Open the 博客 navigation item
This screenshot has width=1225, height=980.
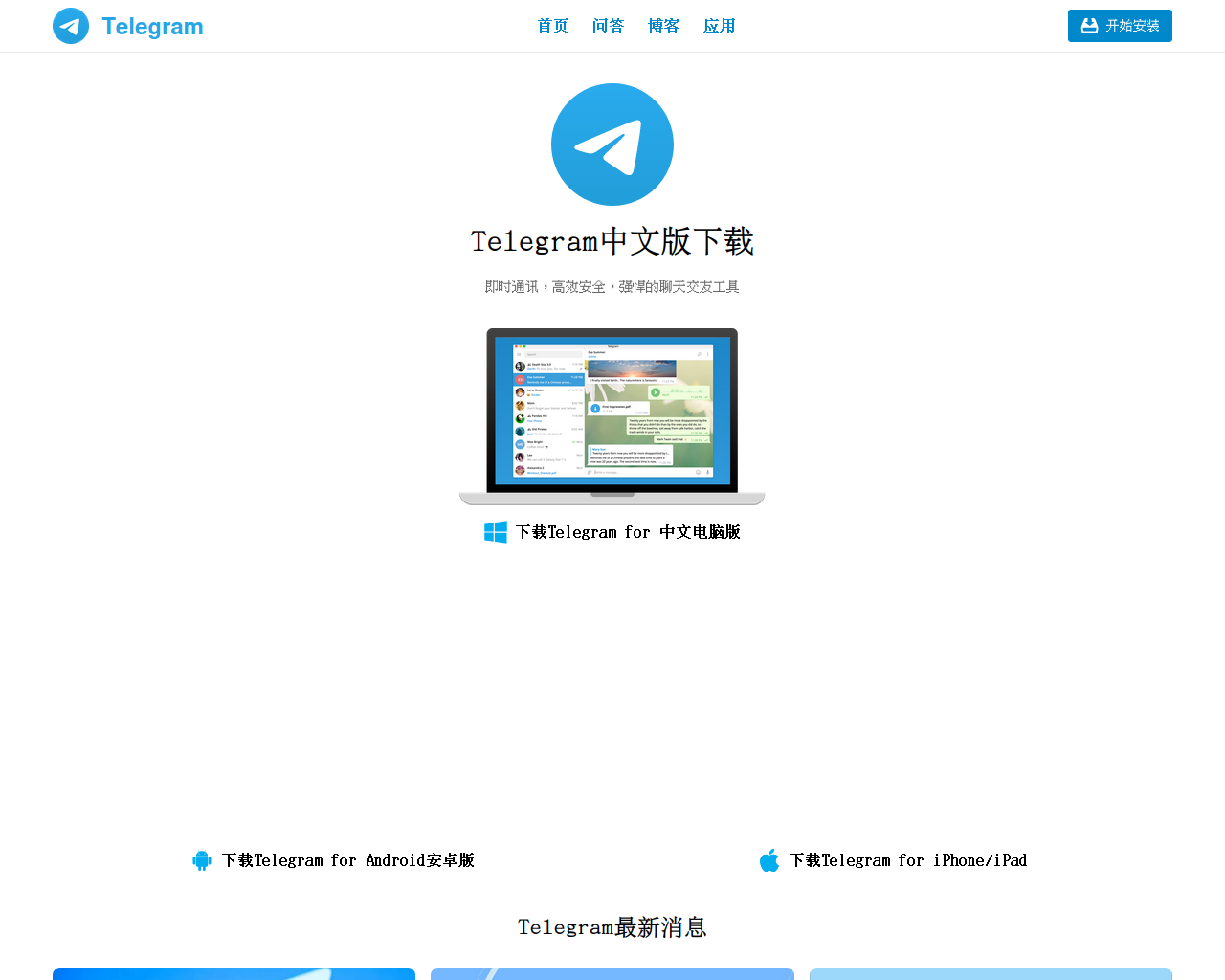pos(663,26)
